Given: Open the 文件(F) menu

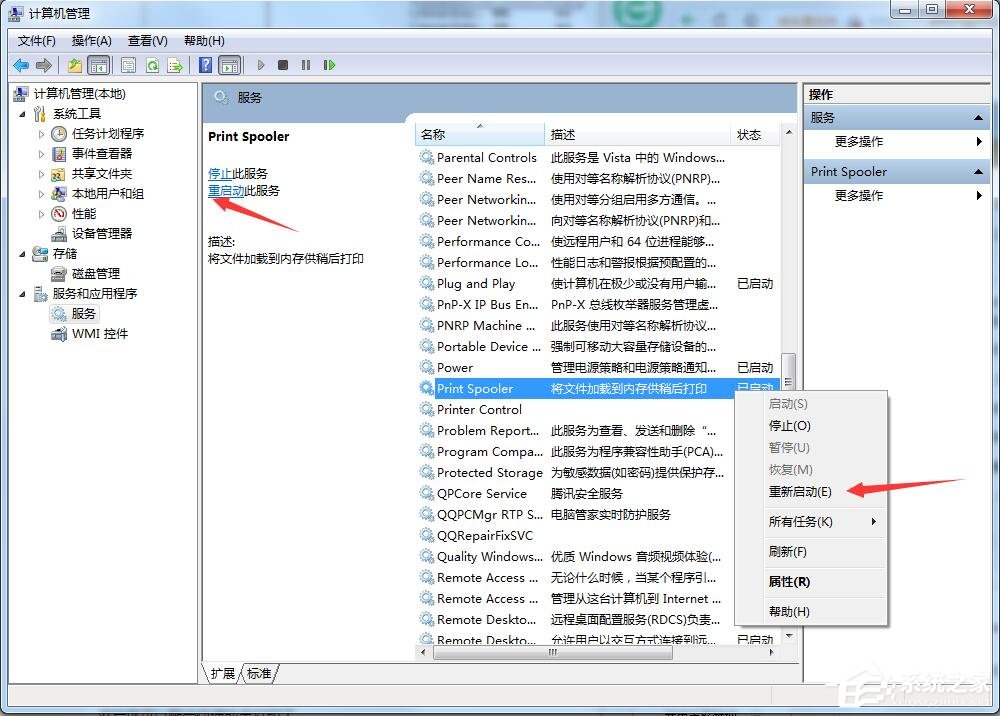Looking at the screenshot, I should point(36,41).
